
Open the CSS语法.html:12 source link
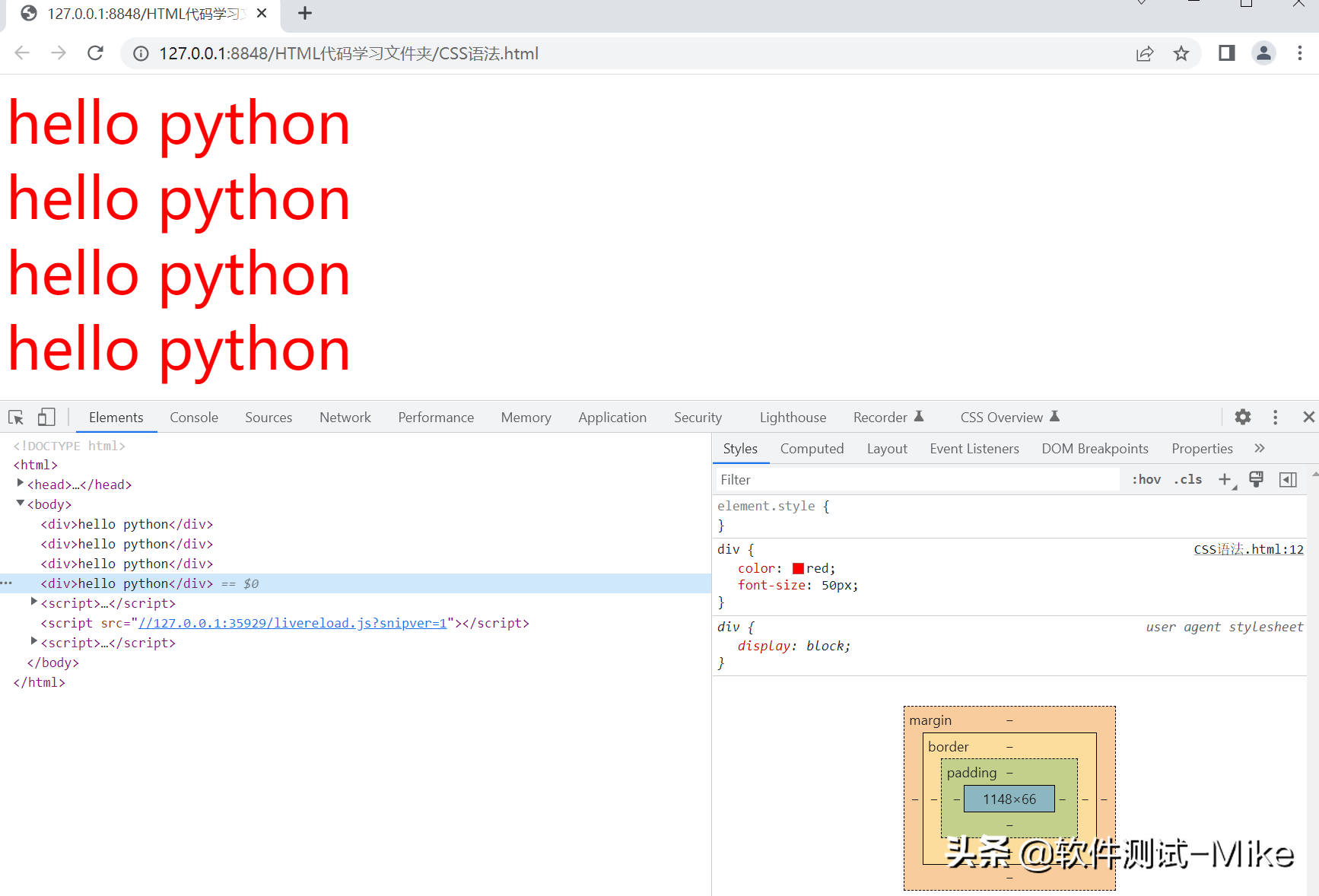tap(1249, 549)
